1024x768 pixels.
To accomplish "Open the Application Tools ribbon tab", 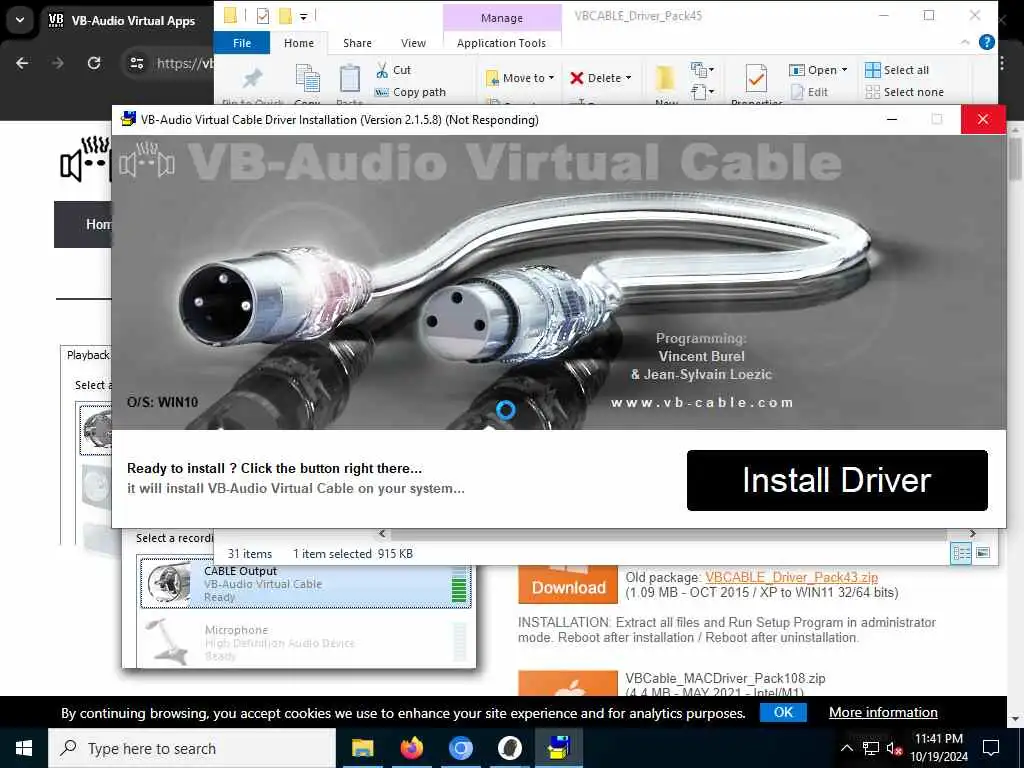I will point(502,43).
